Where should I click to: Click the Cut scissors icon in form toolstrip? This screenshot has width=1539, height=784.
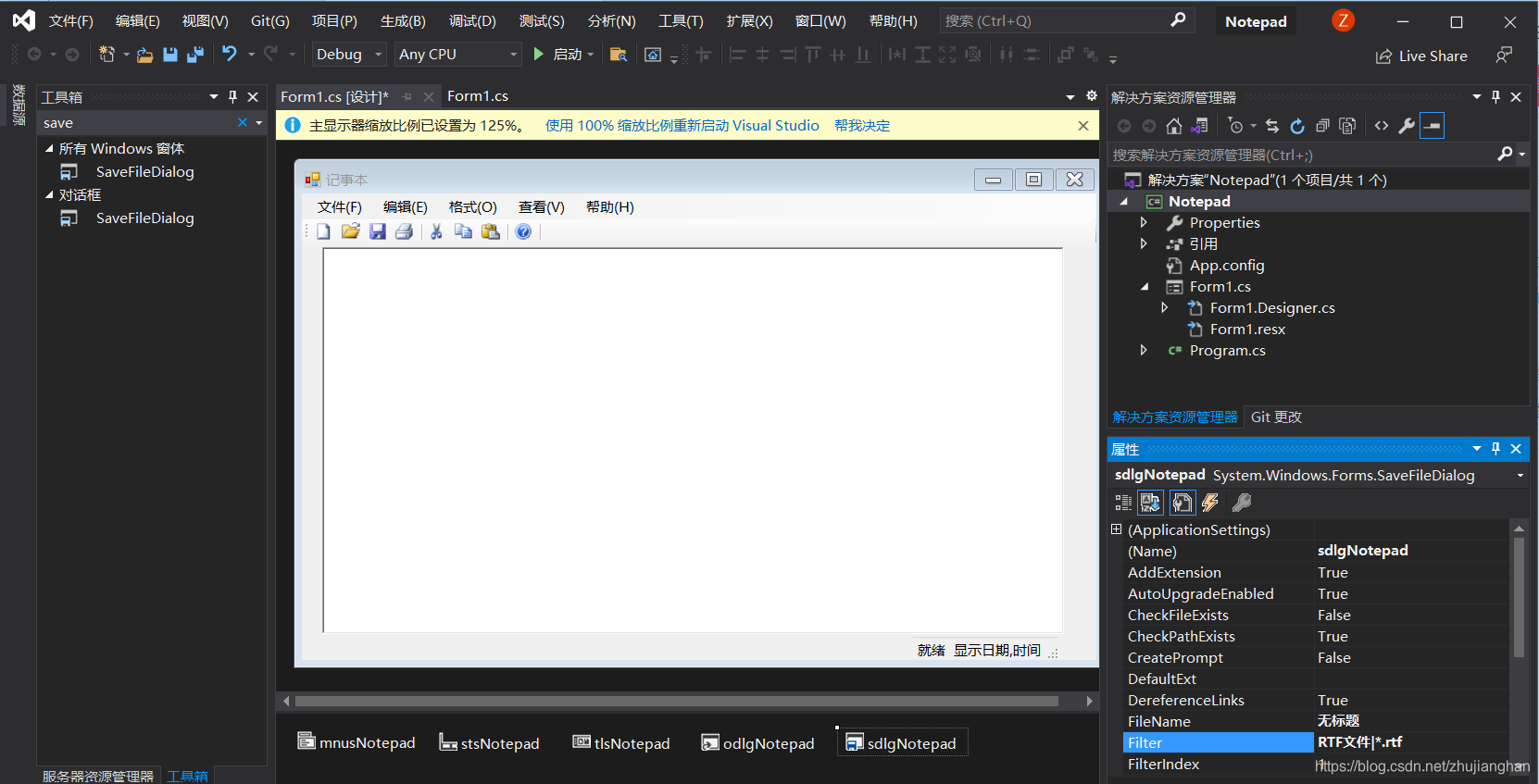coord(436,231)
